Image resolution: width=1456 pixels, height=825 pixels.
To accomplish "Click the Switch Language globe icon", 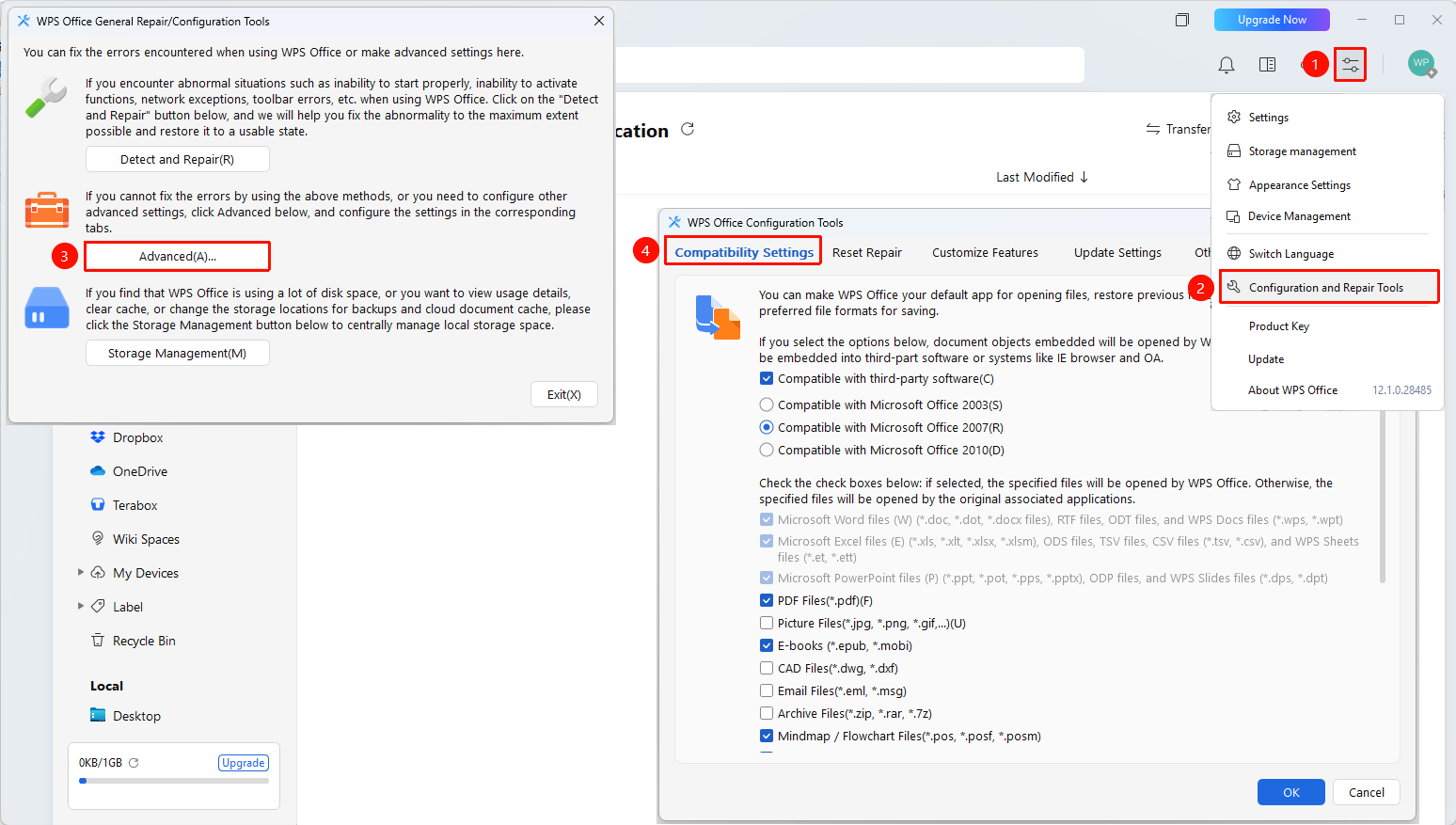I will (x=1234, y=253).
